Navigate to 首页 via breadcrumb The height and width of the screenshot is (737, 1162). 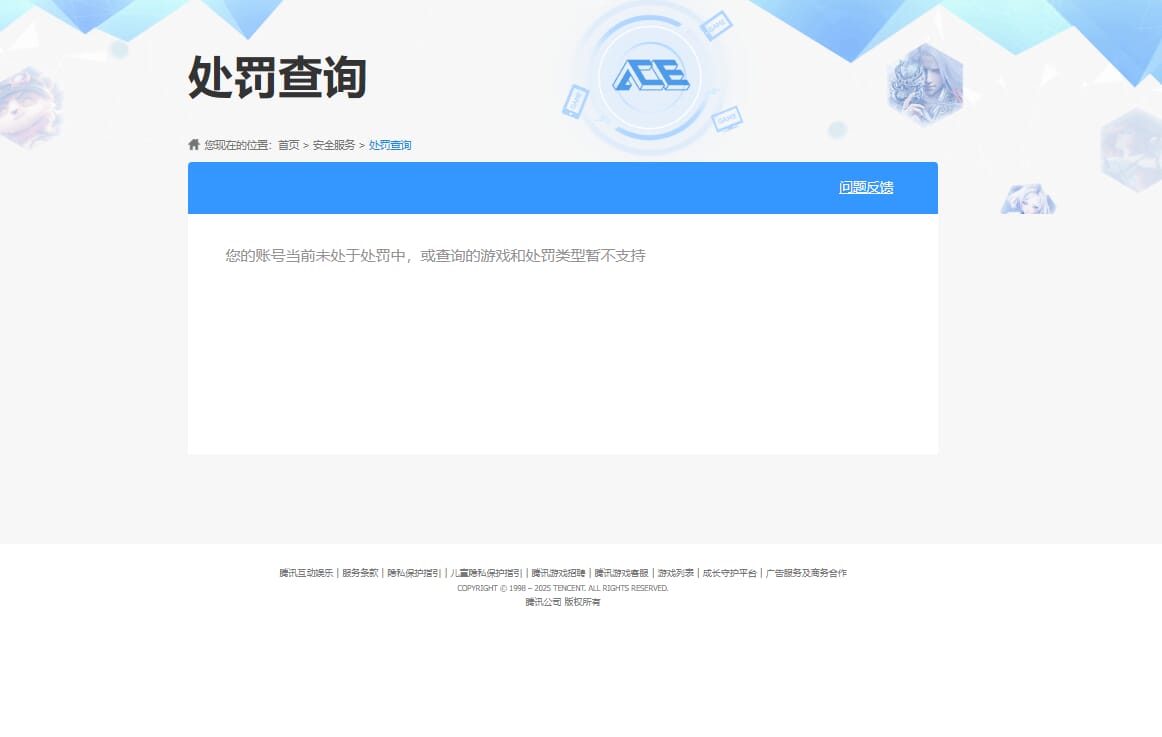(288, 144)
